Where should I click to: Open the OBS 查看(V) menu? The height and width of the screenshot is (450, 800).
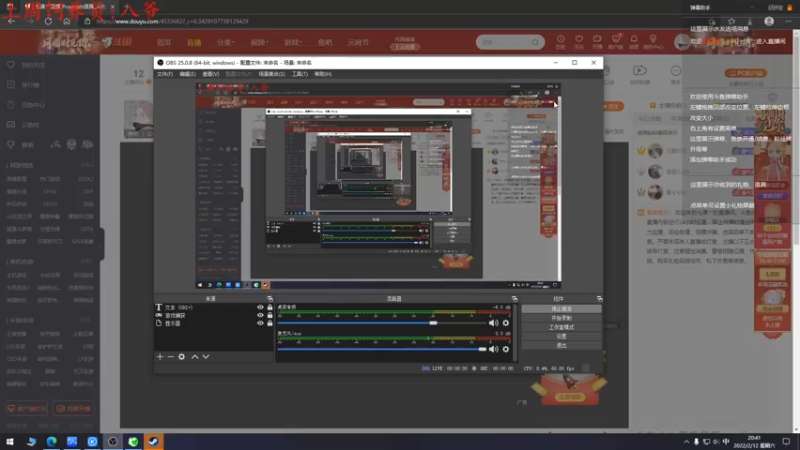[x=210, y=74]
